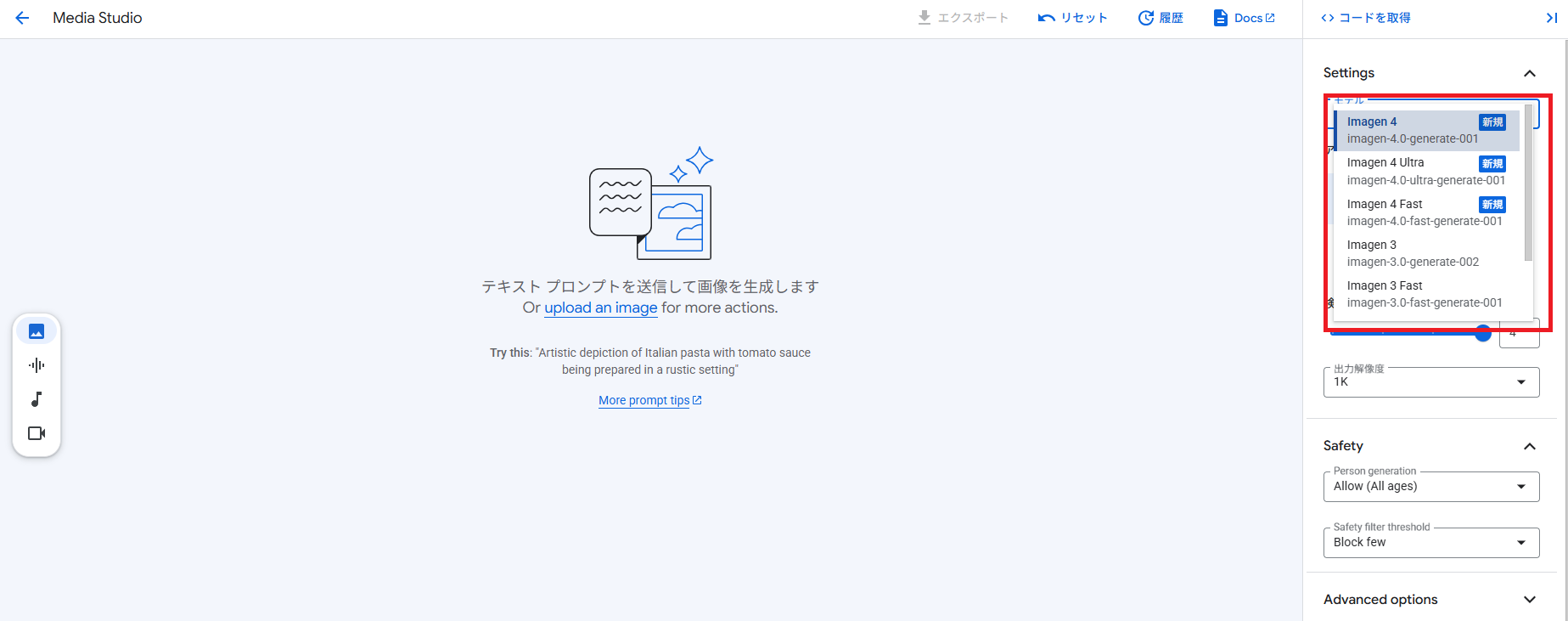
Task: Click the number input beside the slider
Action: pyautogui.click(x=1520, y=333)
